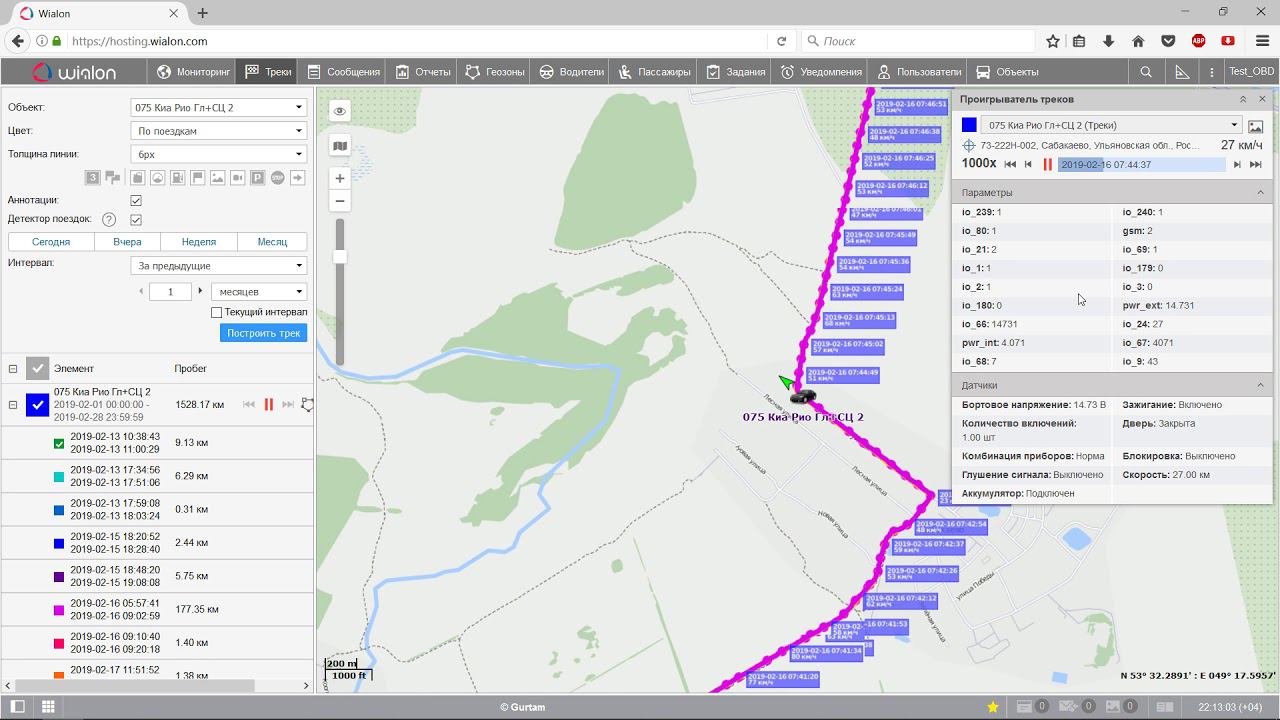Step to previous point in track player
The image size is (1280, 720).
1028,164
